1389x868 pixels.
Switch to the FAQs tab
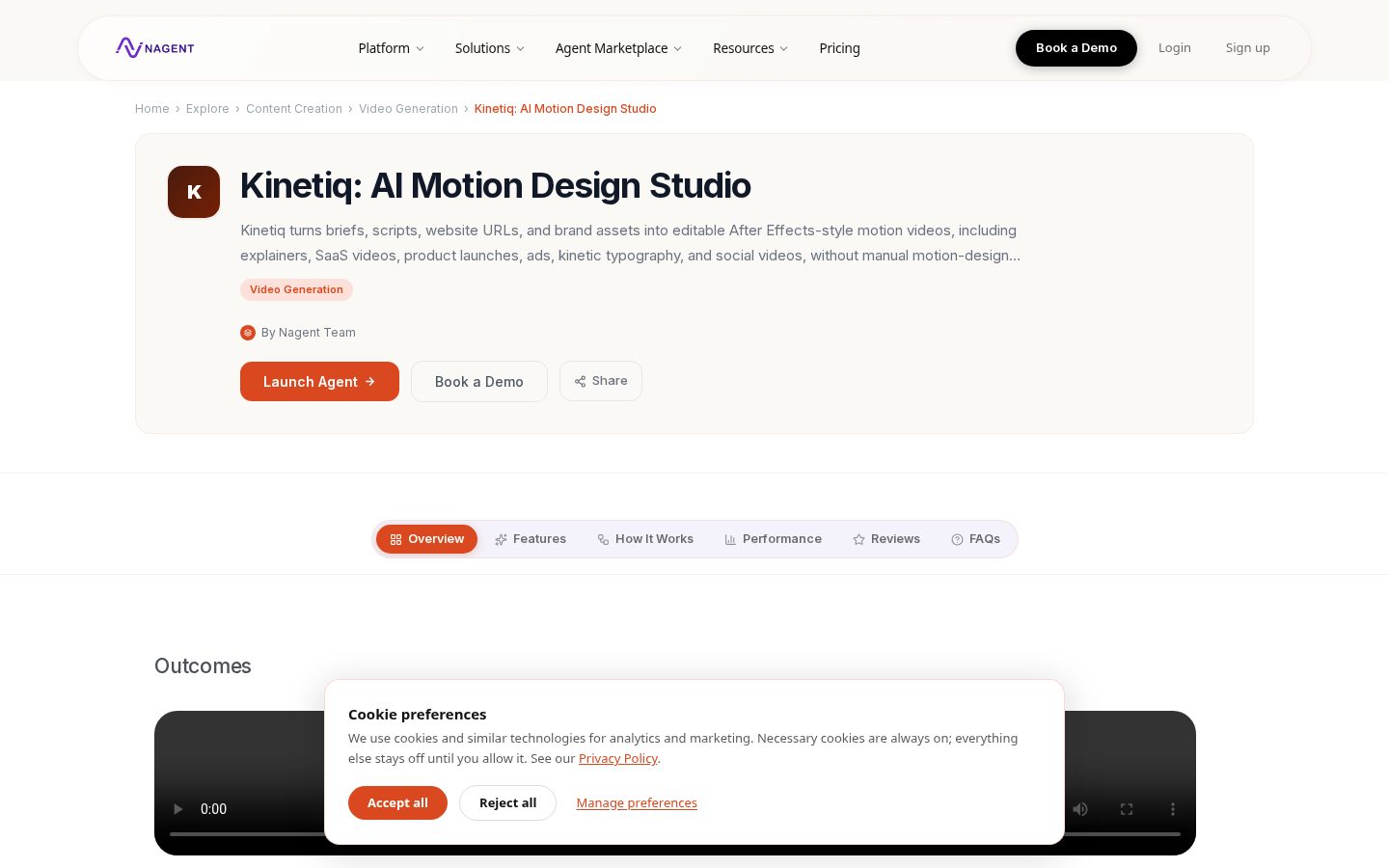point(975,539)
